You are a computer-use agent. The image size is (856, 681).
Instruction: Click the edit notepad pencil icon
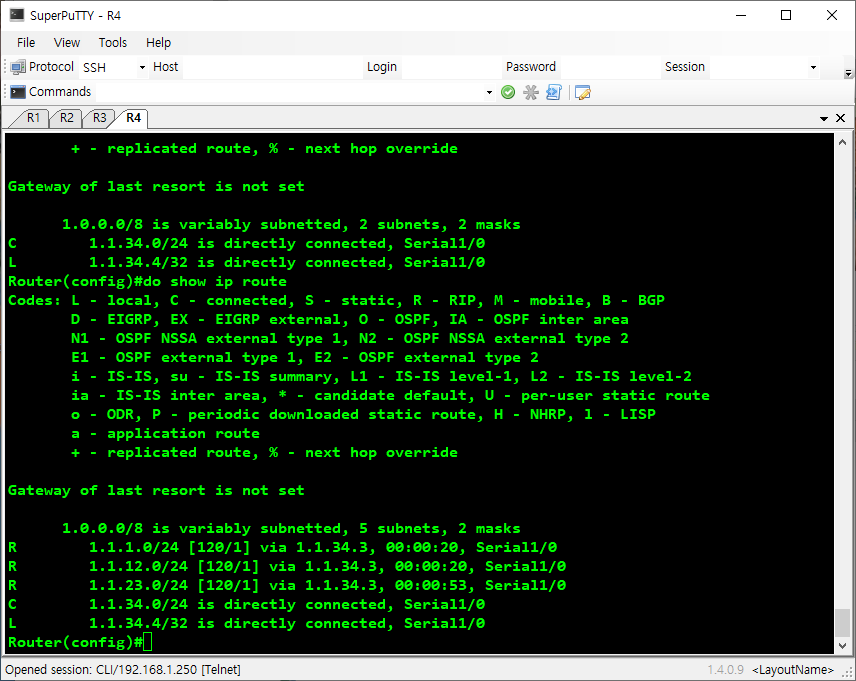[582, 92]
